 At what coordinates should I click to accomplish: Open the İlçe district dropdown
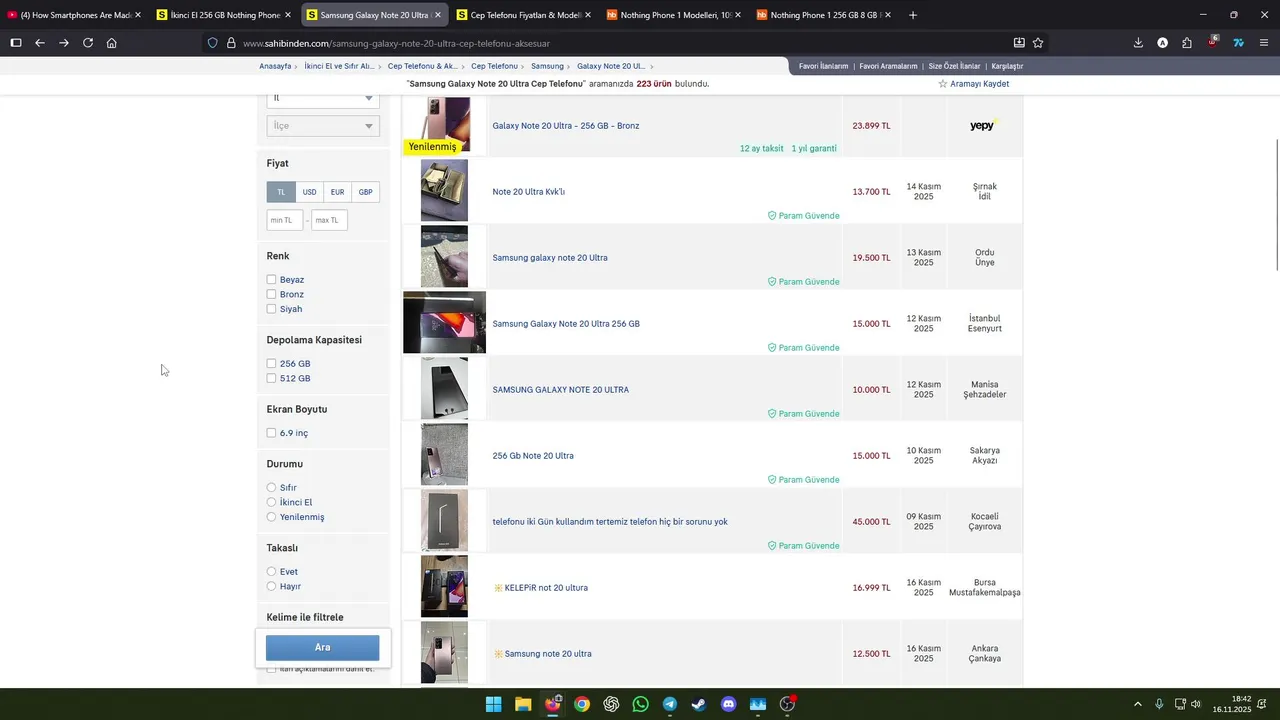coord(323,126)
